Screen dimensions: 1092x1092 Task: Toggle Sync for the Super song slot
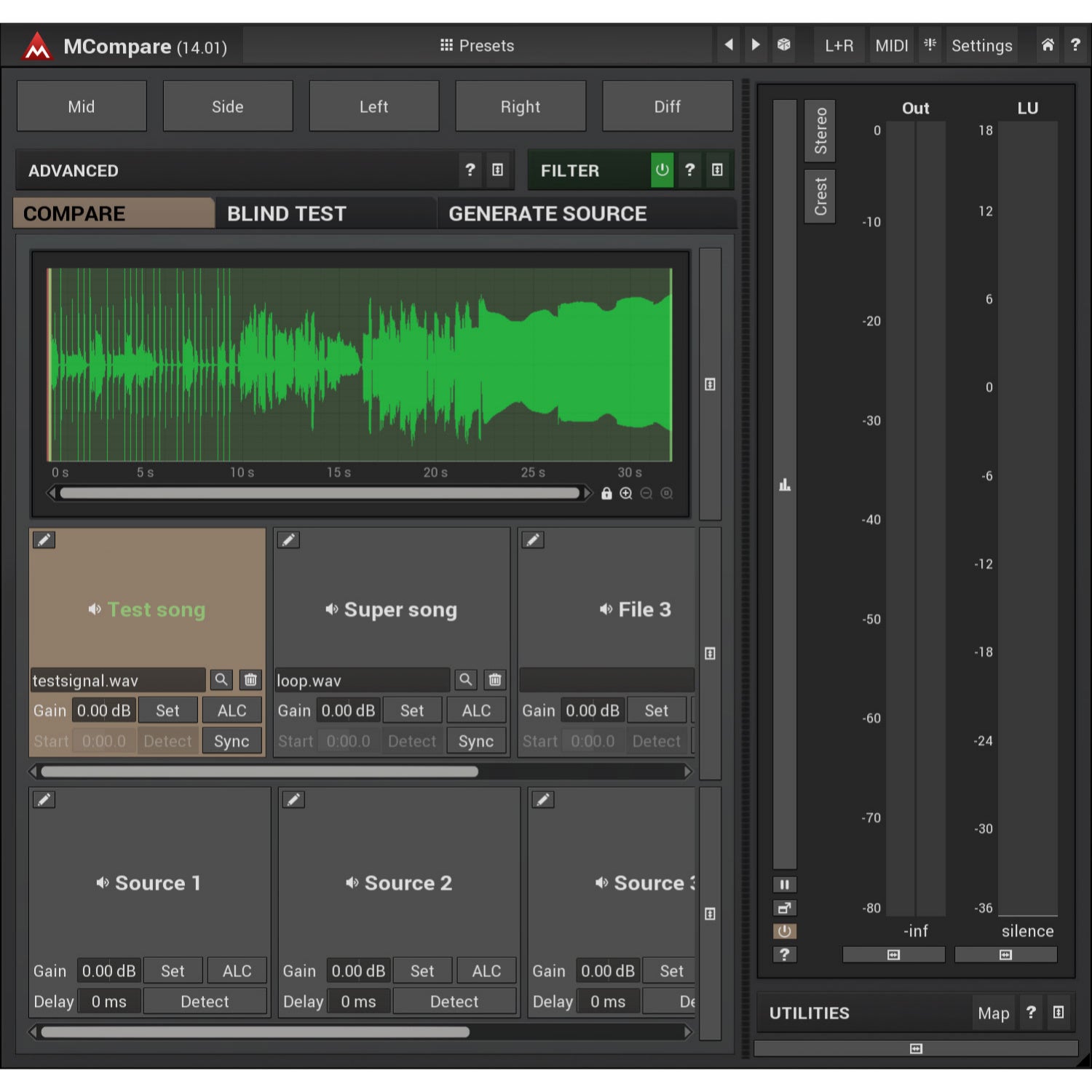[x=476, y=741]
